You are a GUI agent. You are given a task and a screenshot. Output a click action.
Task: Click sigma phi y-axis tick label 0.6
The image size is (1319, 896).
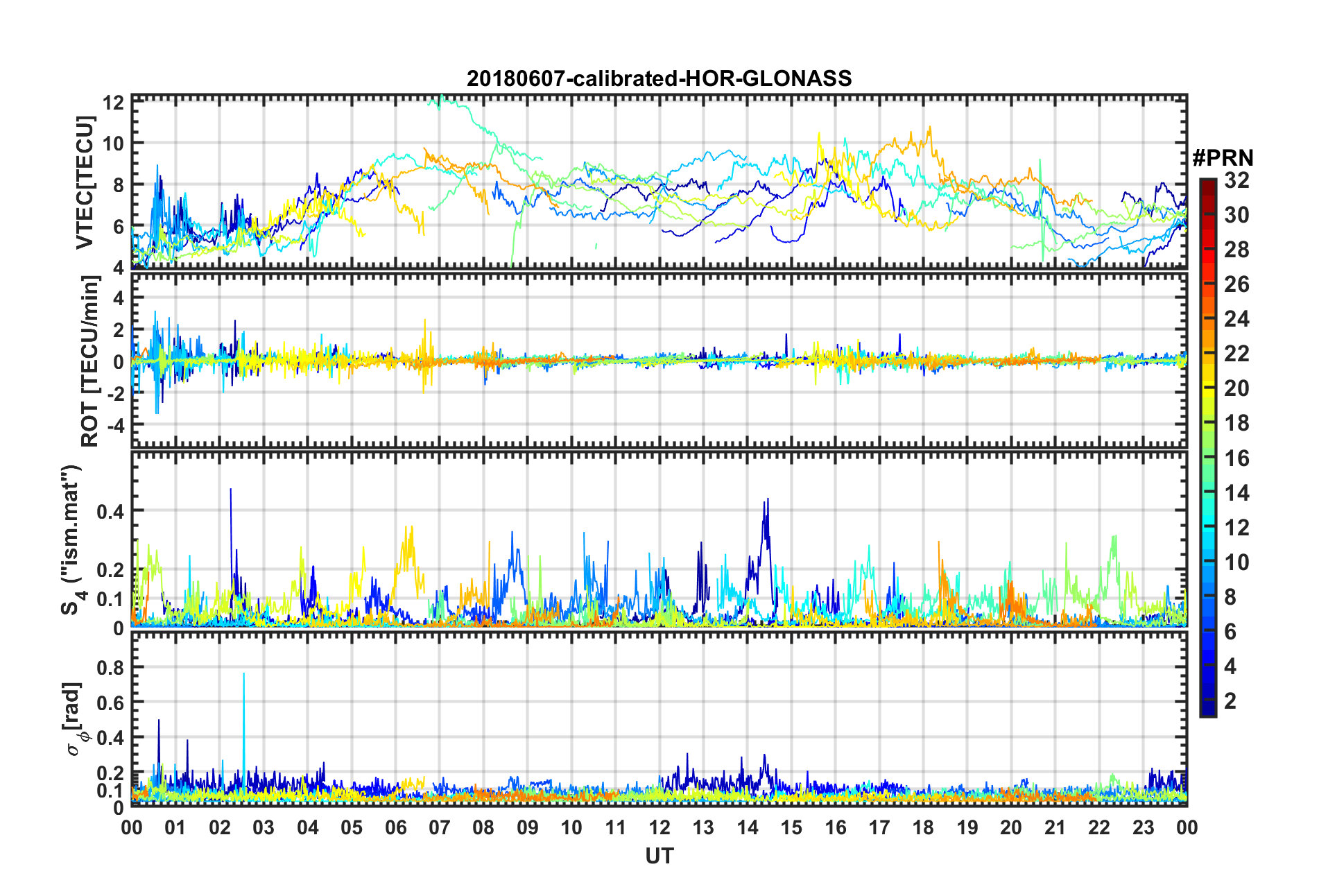pos(111,703)
